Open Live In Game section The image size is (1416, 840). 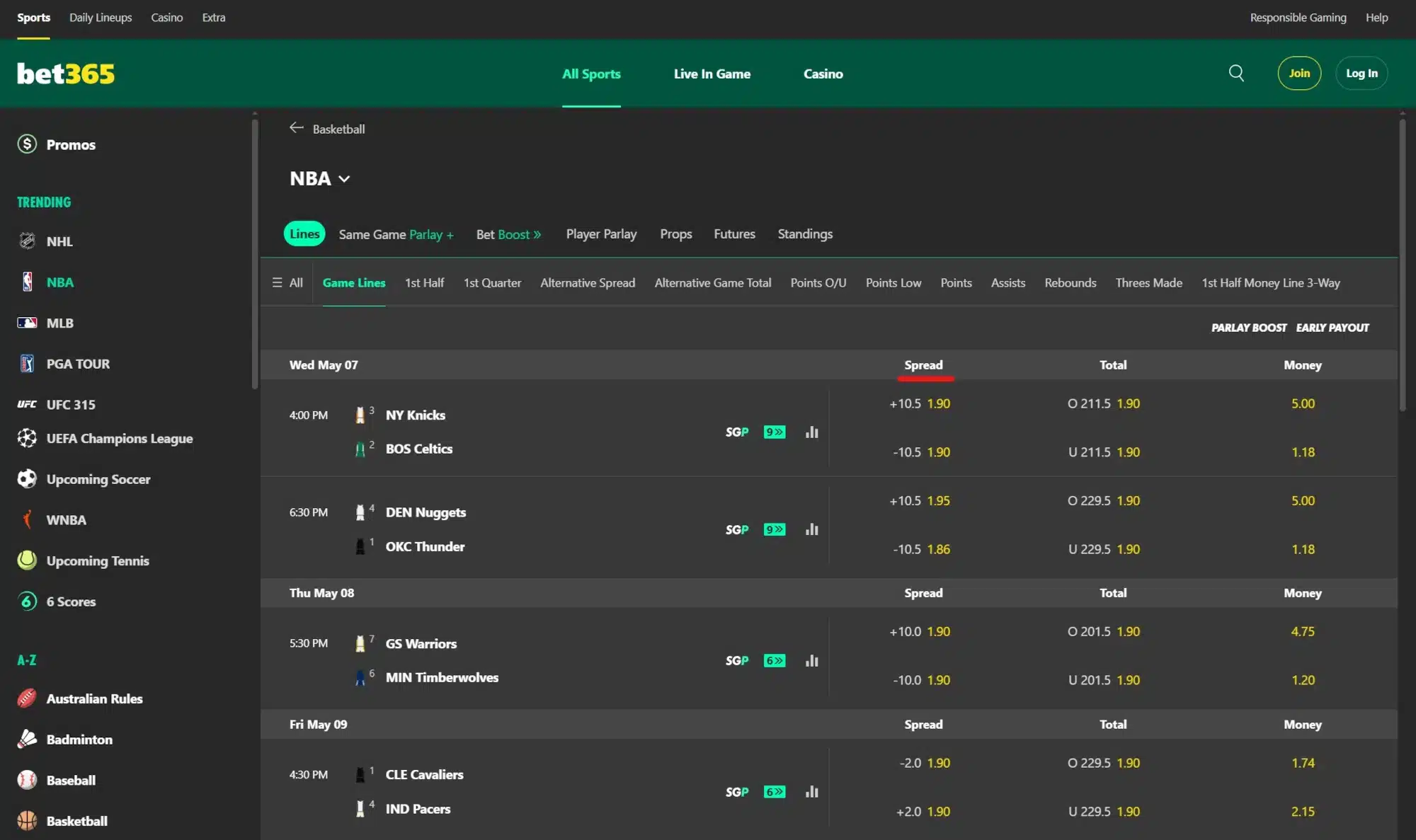pyautogui.click(x=712, y=74)
